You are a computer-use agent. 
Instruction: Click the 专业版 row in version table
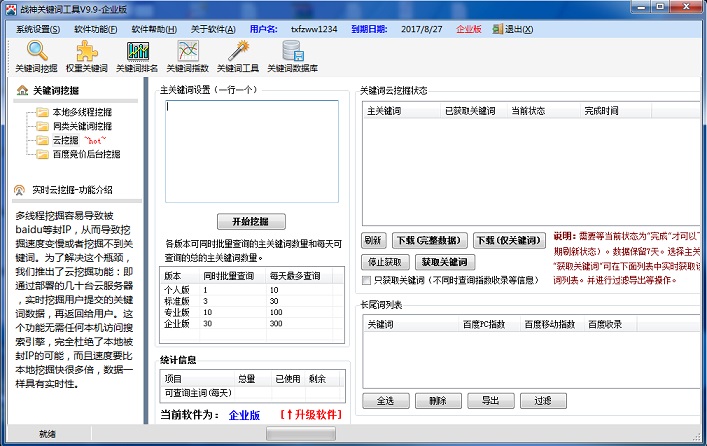252,313
